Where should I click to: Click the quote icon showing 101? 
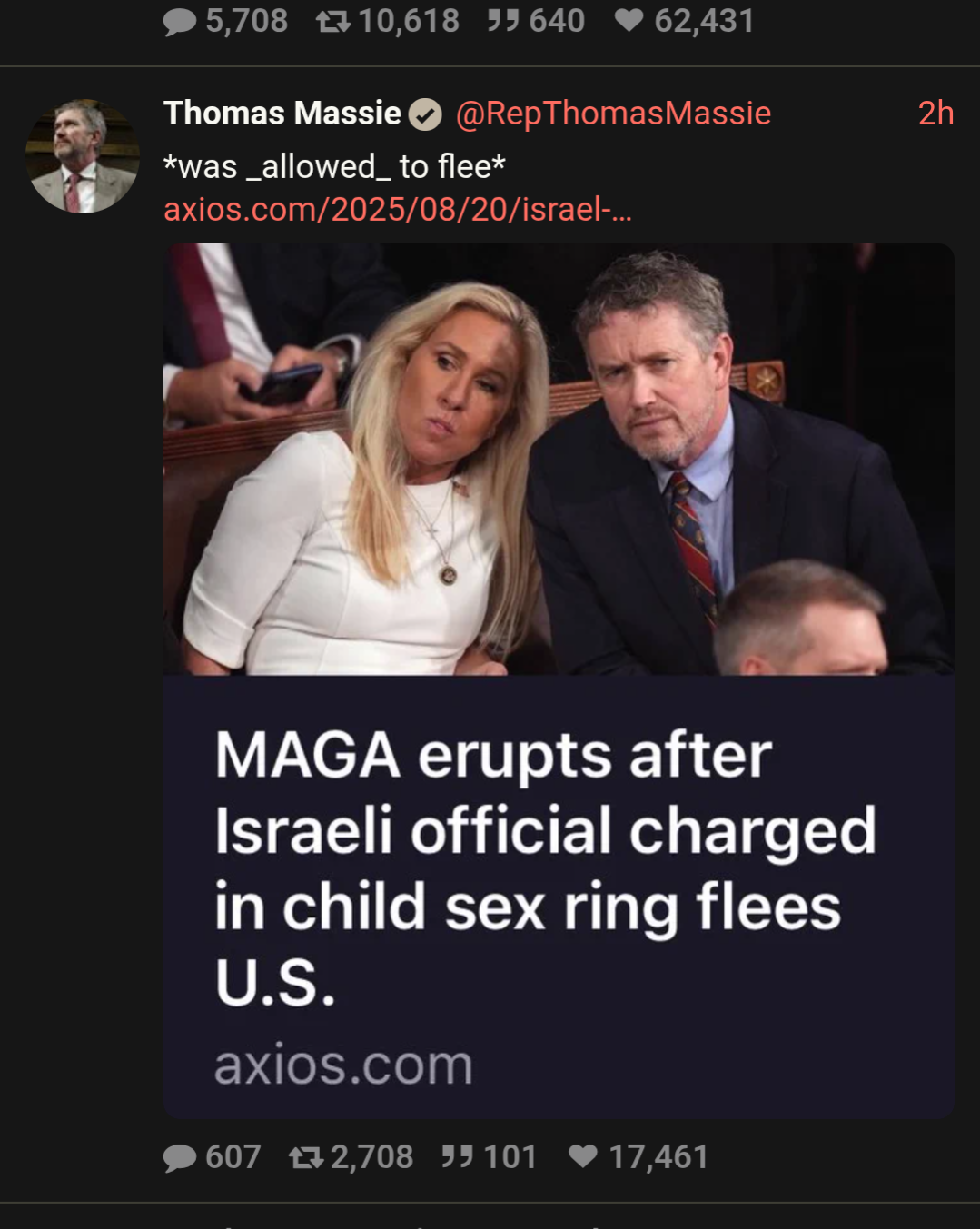pos(457,1156)
